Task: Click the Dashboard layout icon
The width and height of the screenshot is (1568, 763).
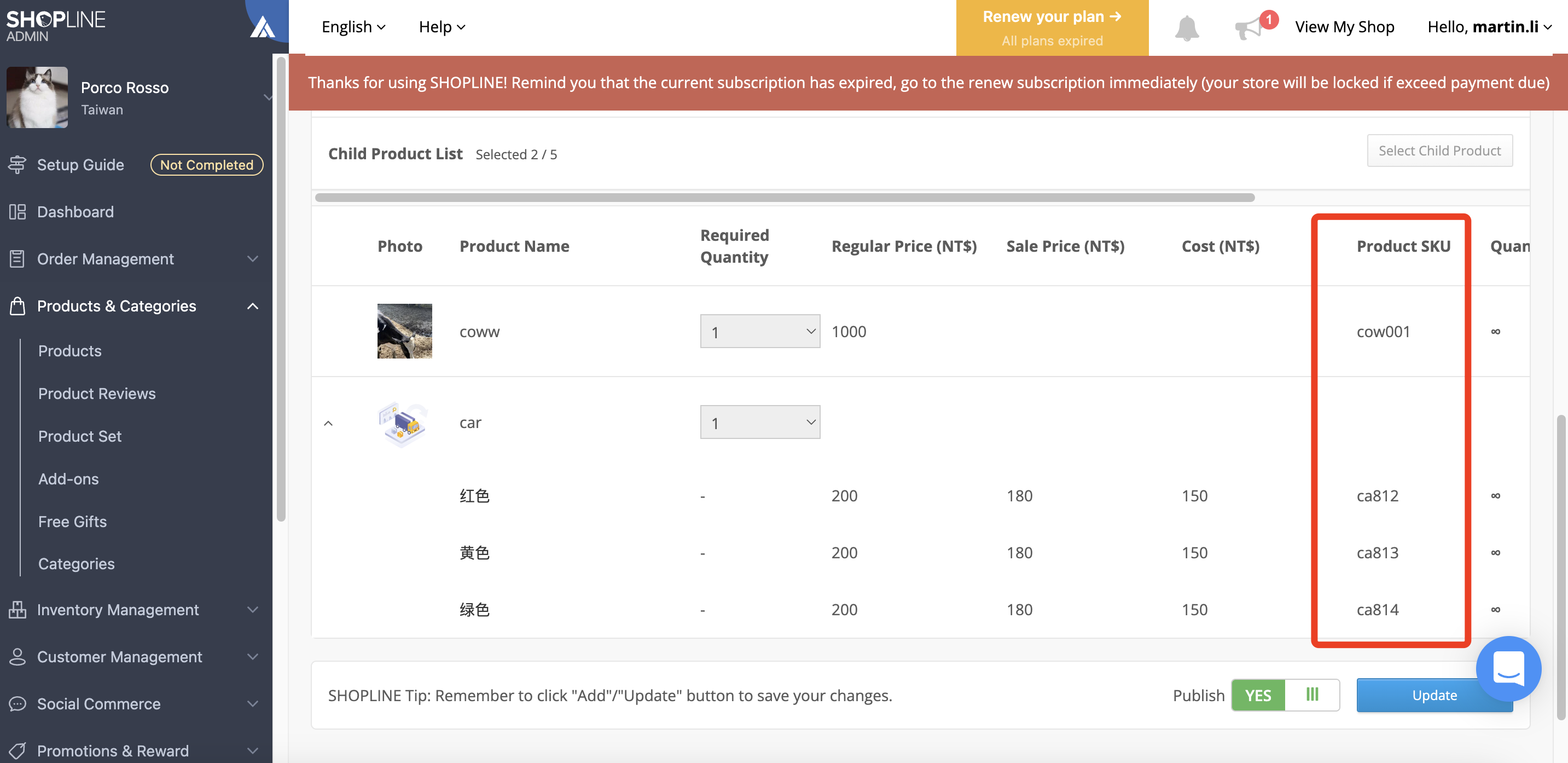Action: [17, 211]
